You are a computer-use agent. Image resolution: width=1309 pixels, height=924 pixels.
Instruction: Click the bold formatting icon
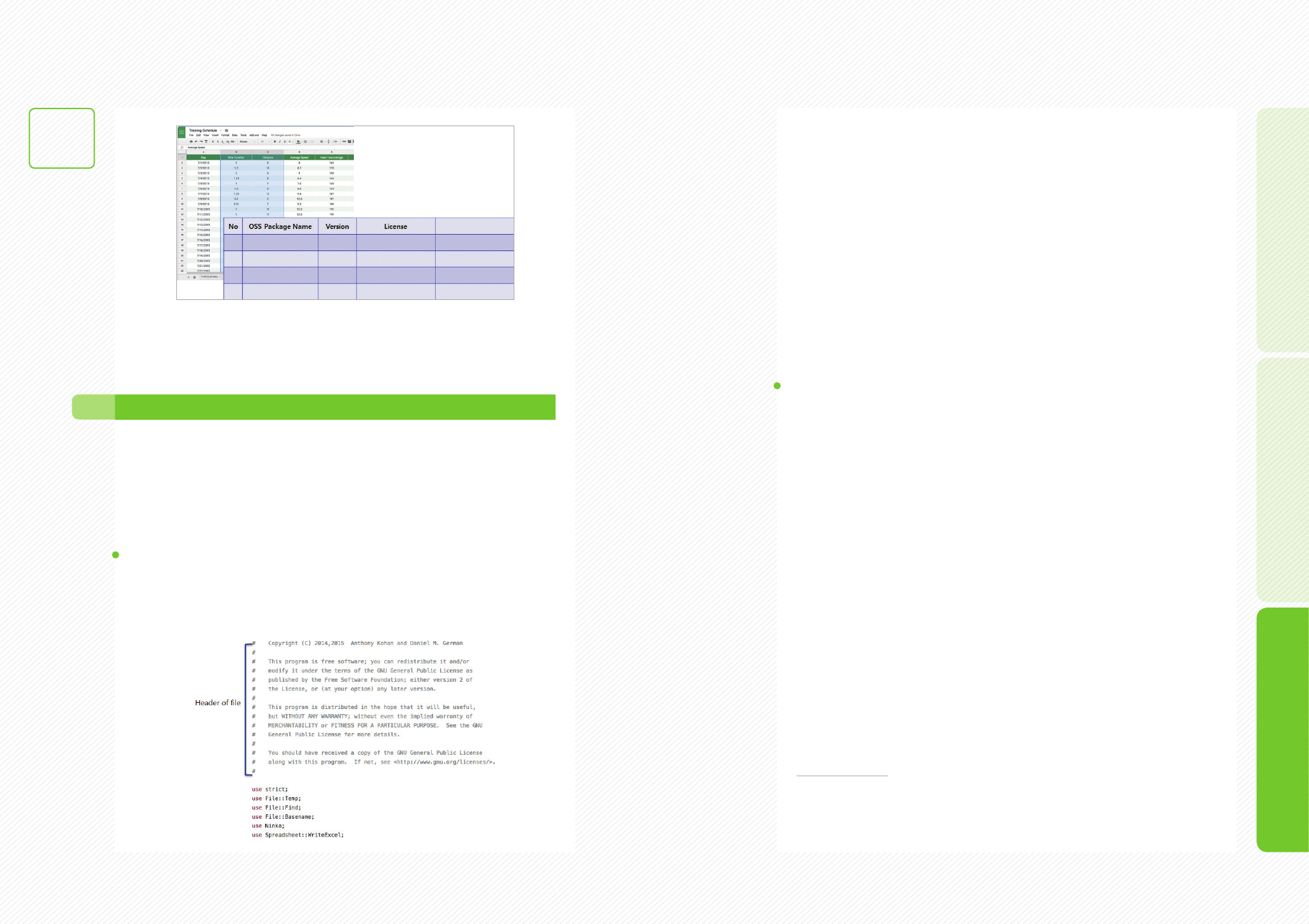click(275, 141)
